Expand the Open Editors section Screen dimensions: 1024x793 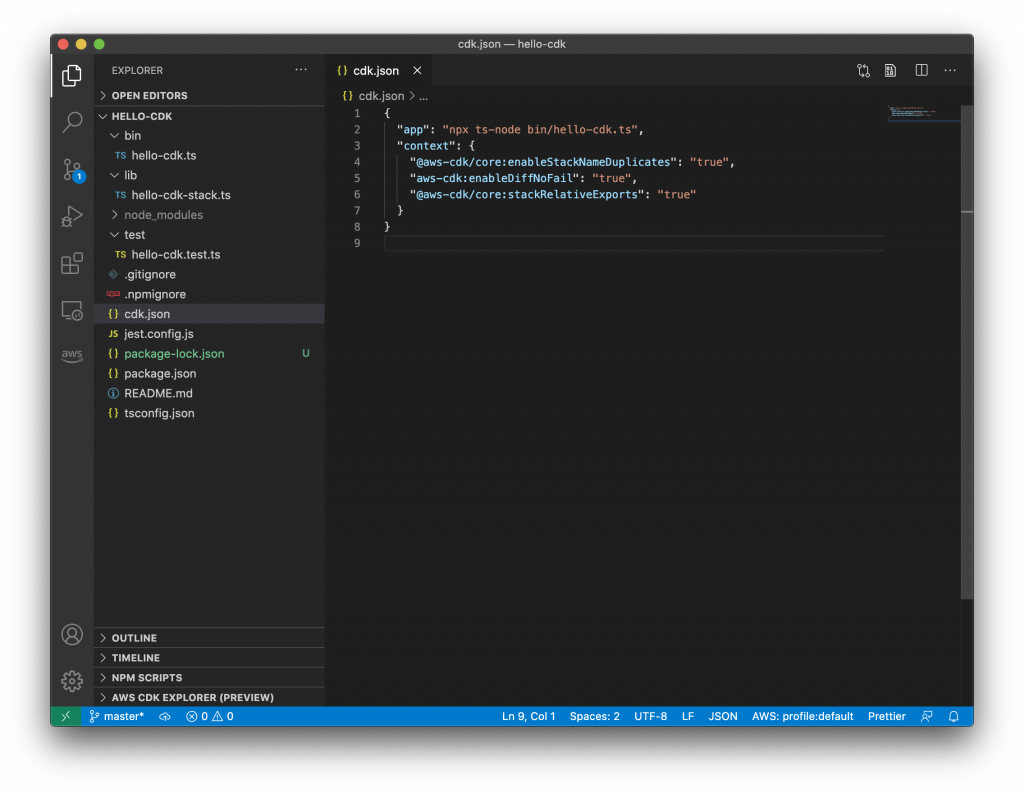coord(210,95)
